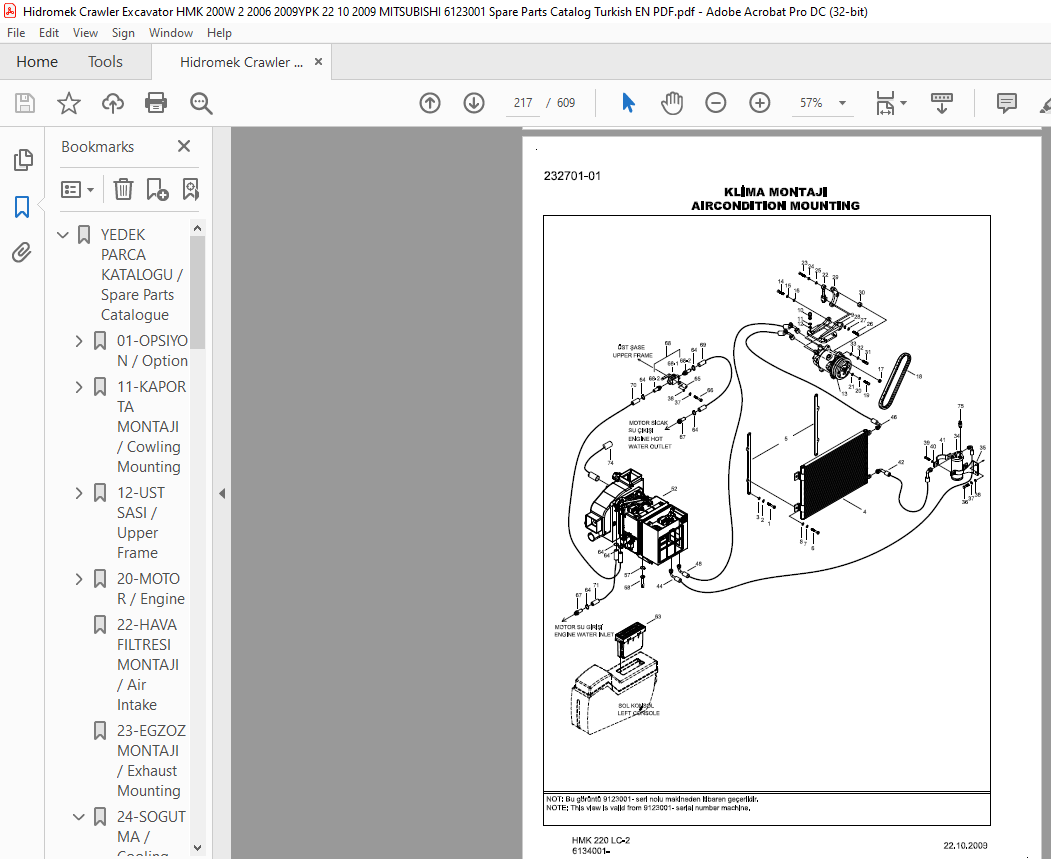The height and width of the screenshot is (859, 1051).
Task: Click the page number field showing 217
Action: coord(523,103)
